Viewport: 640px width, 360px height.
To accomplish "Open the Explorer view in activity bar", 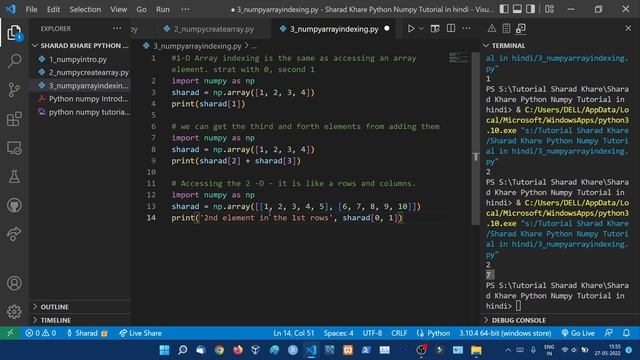I will click(14, 33).
